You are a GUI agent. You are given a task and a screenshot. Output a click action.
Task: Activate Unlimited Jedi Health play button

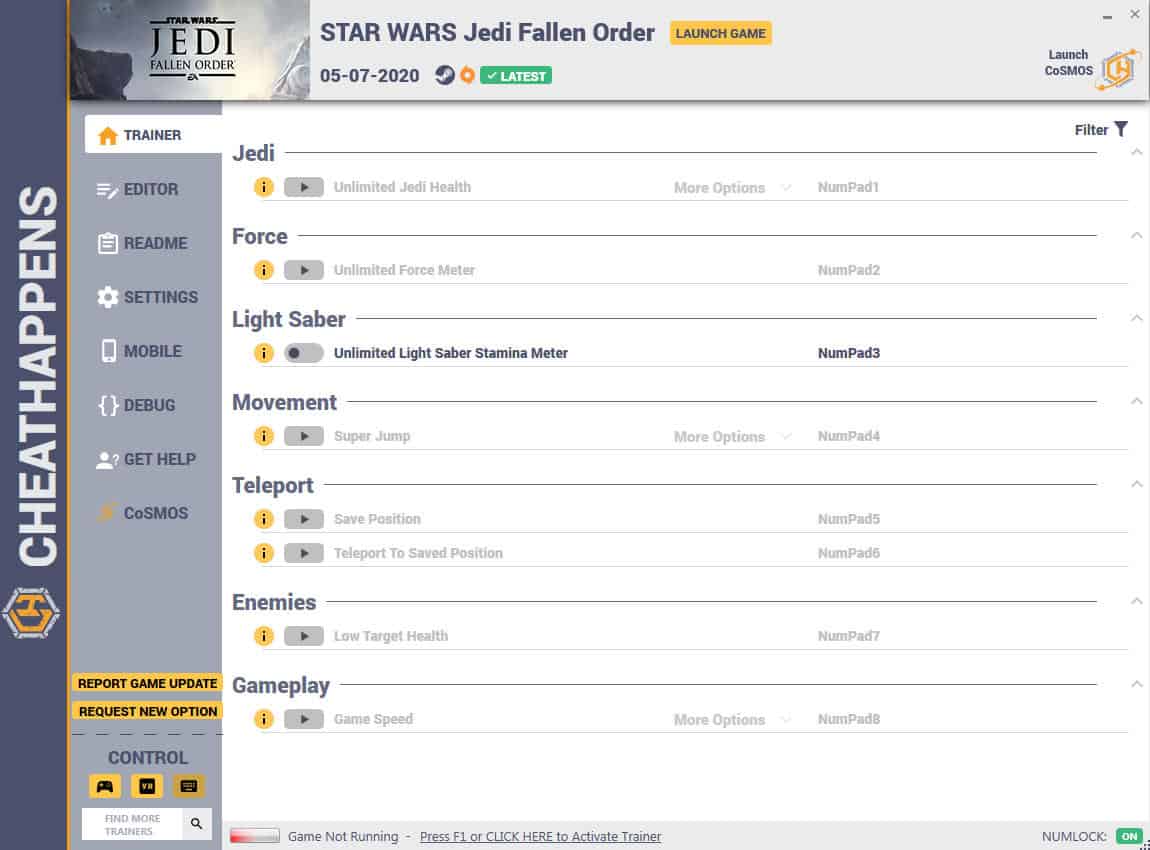(x=304, y=187)
